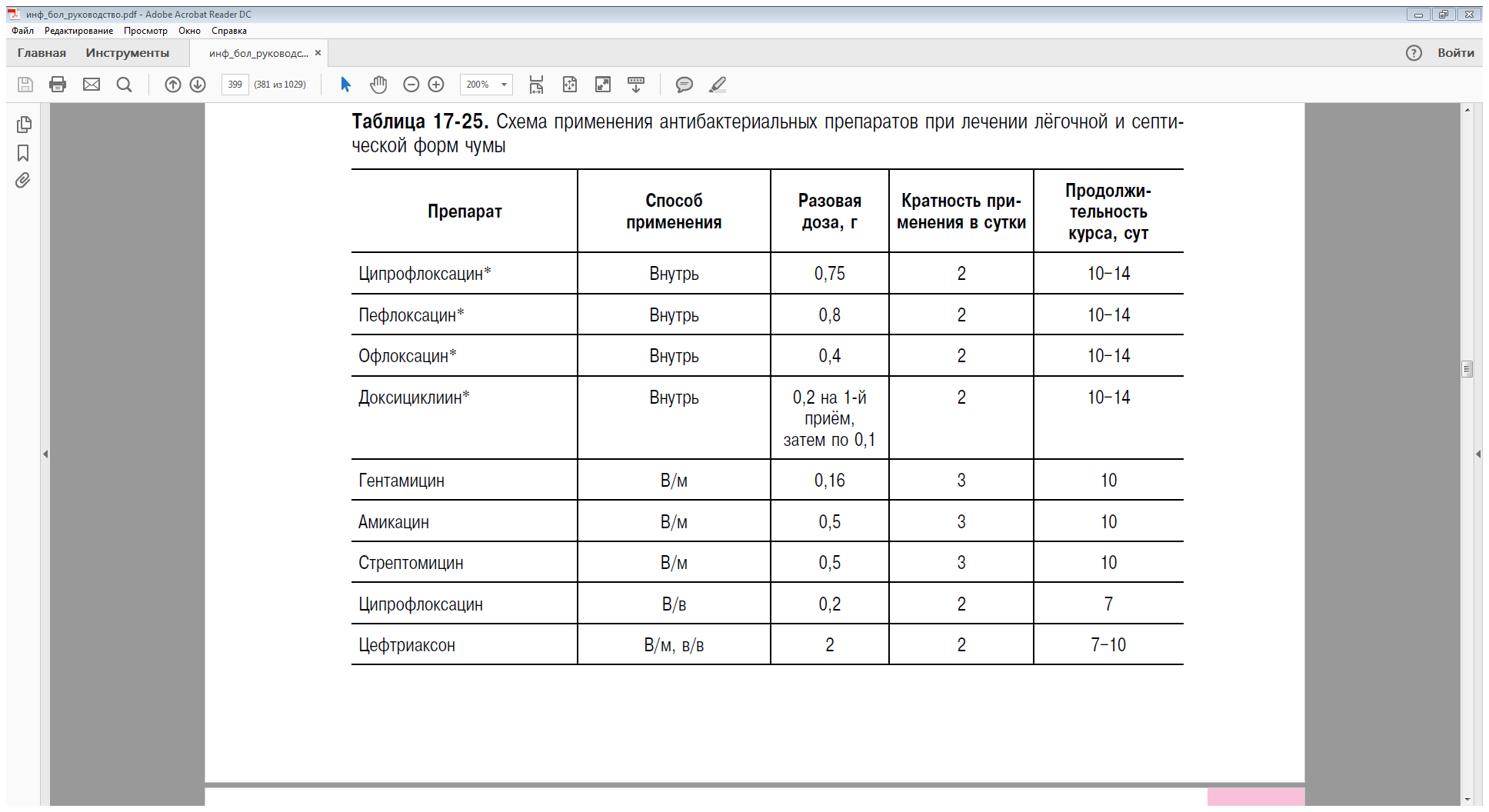Open the Окно menu

click(x=189, y=31)
